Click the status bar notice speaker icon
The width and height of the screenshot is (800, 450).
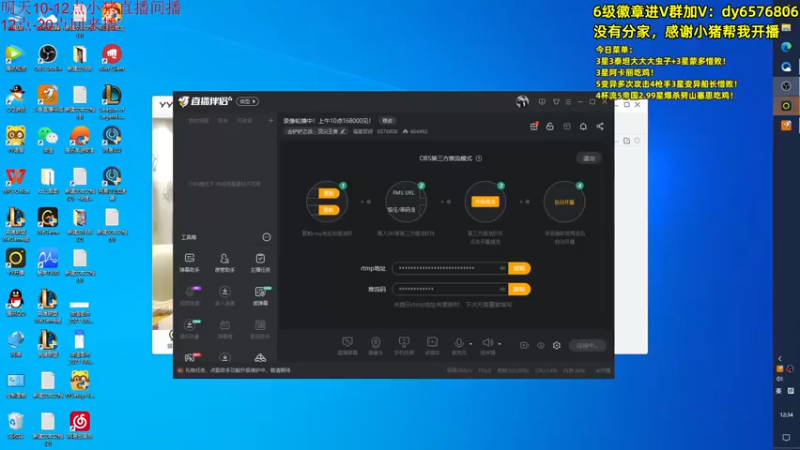point(180,370)
